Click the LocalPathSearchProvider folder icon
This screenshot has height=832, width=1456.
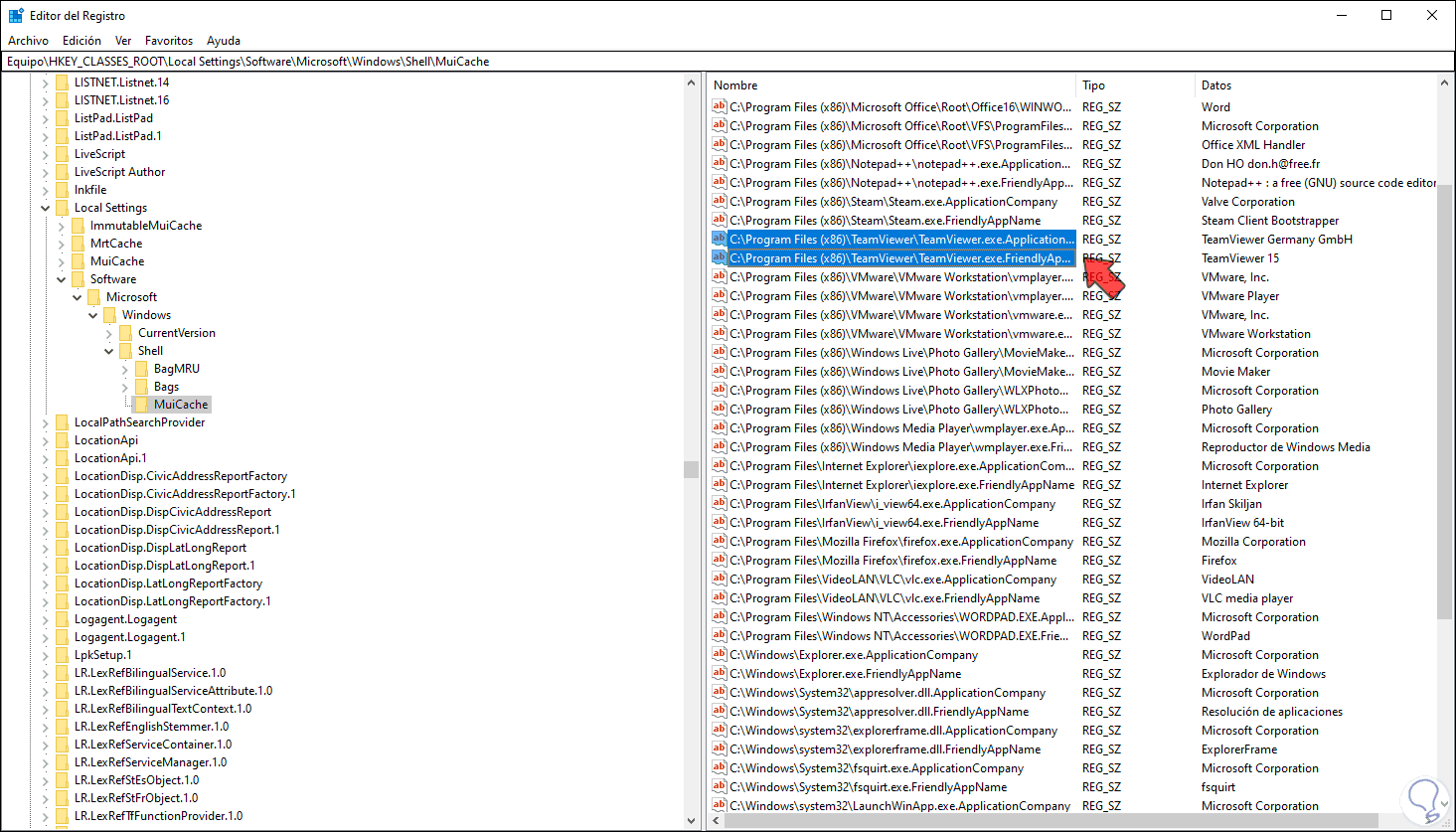63,422
